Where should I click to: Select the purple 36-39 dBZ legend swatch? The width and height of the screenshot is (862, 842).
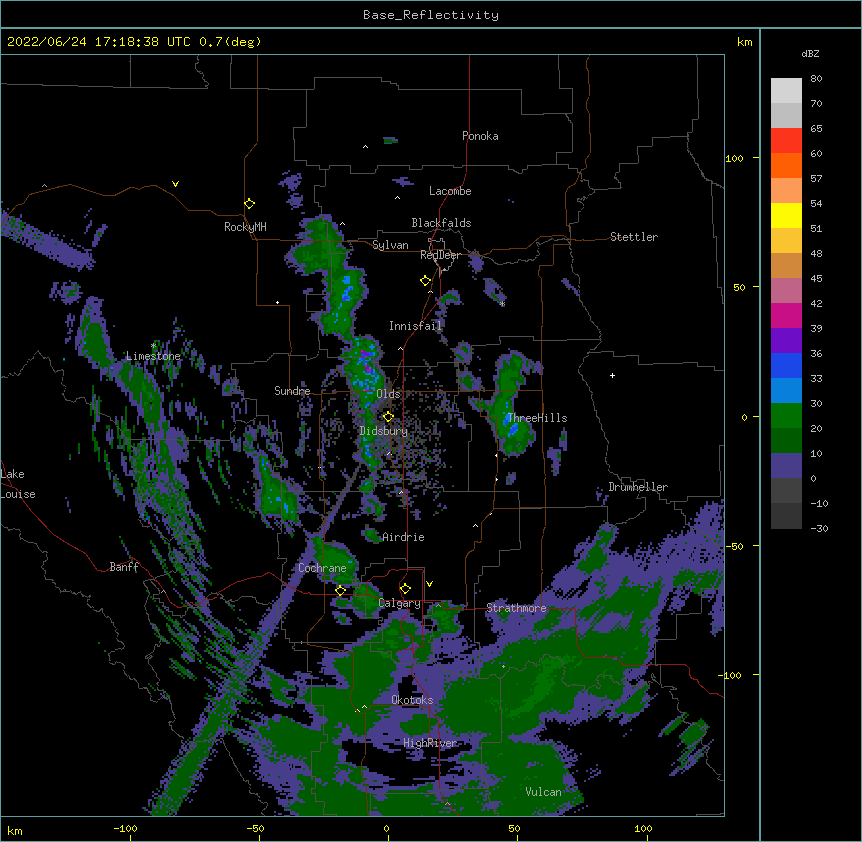coord(786,341)
